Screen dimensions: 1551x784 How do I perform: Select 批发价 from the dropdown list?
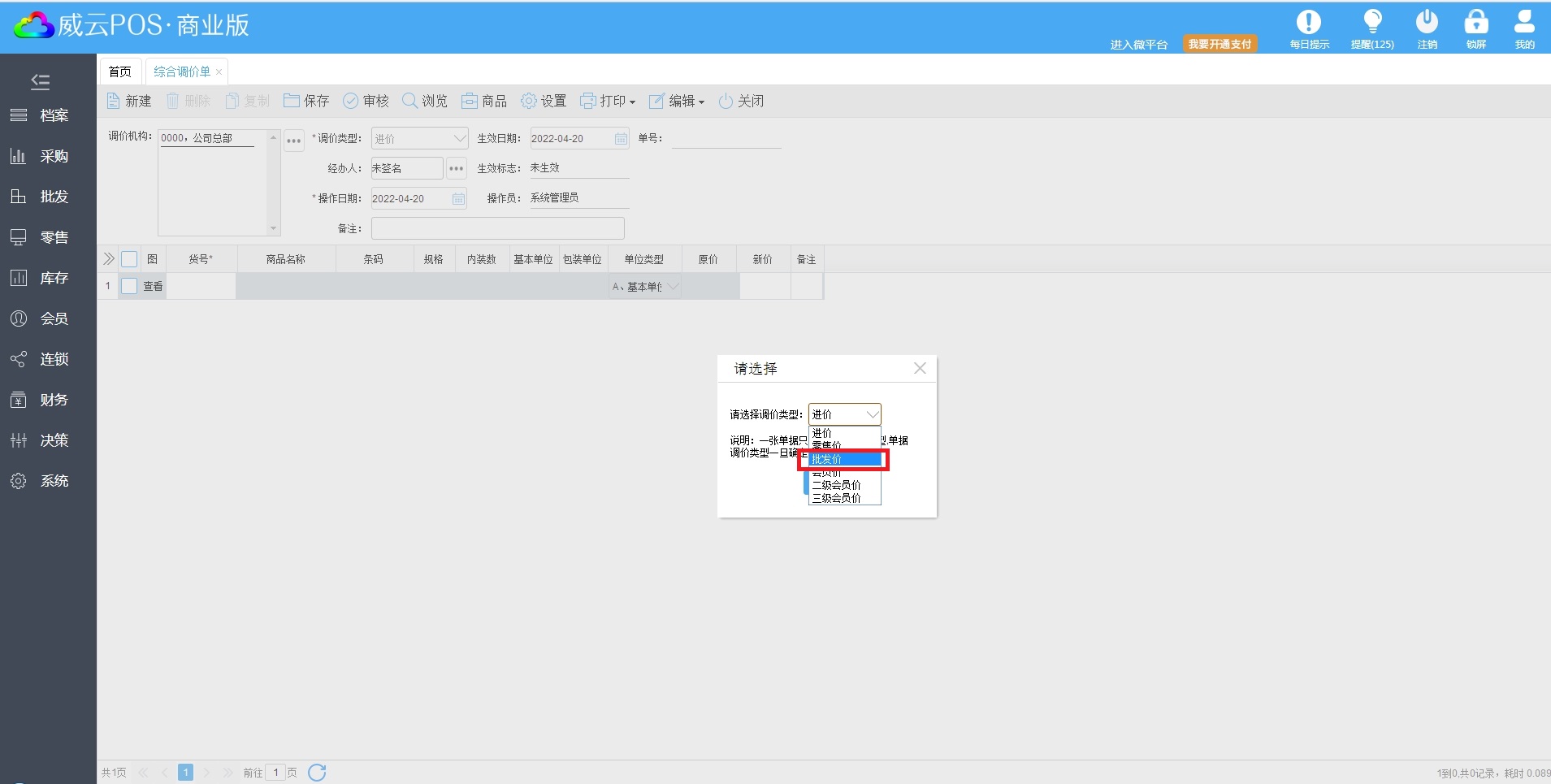(x=844, y=459)
